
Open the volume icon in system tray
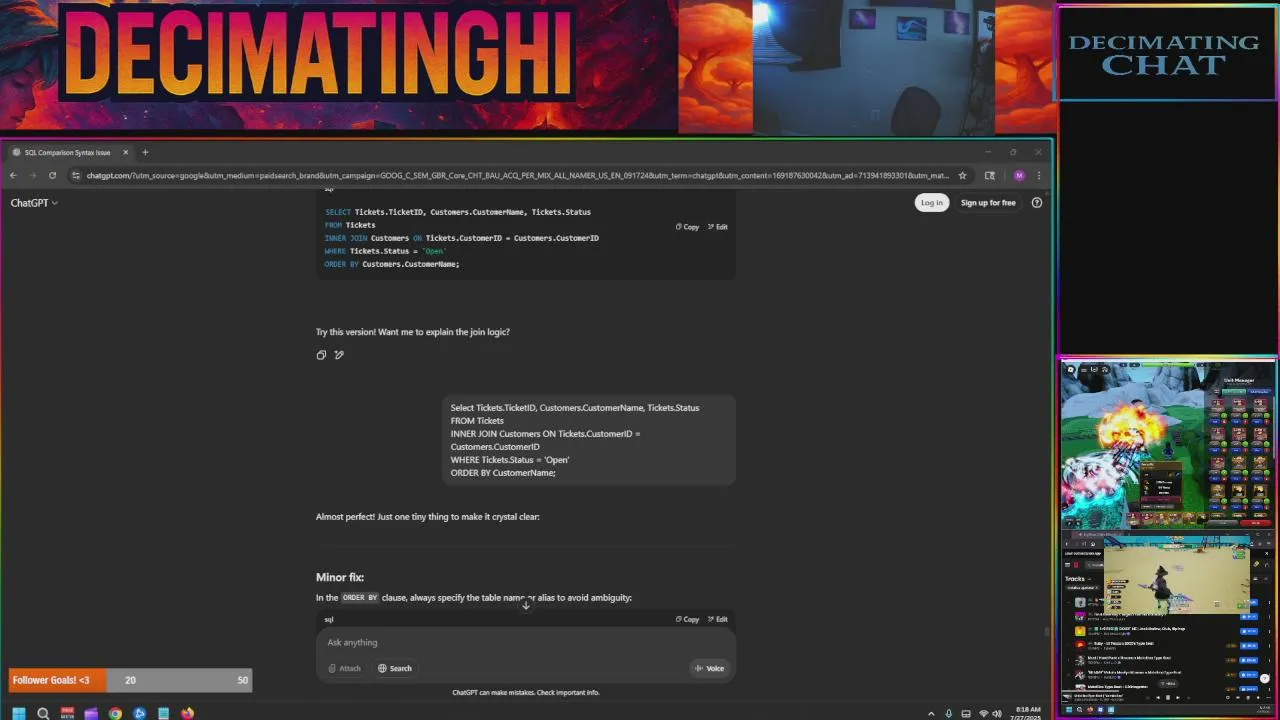(997, 713)
